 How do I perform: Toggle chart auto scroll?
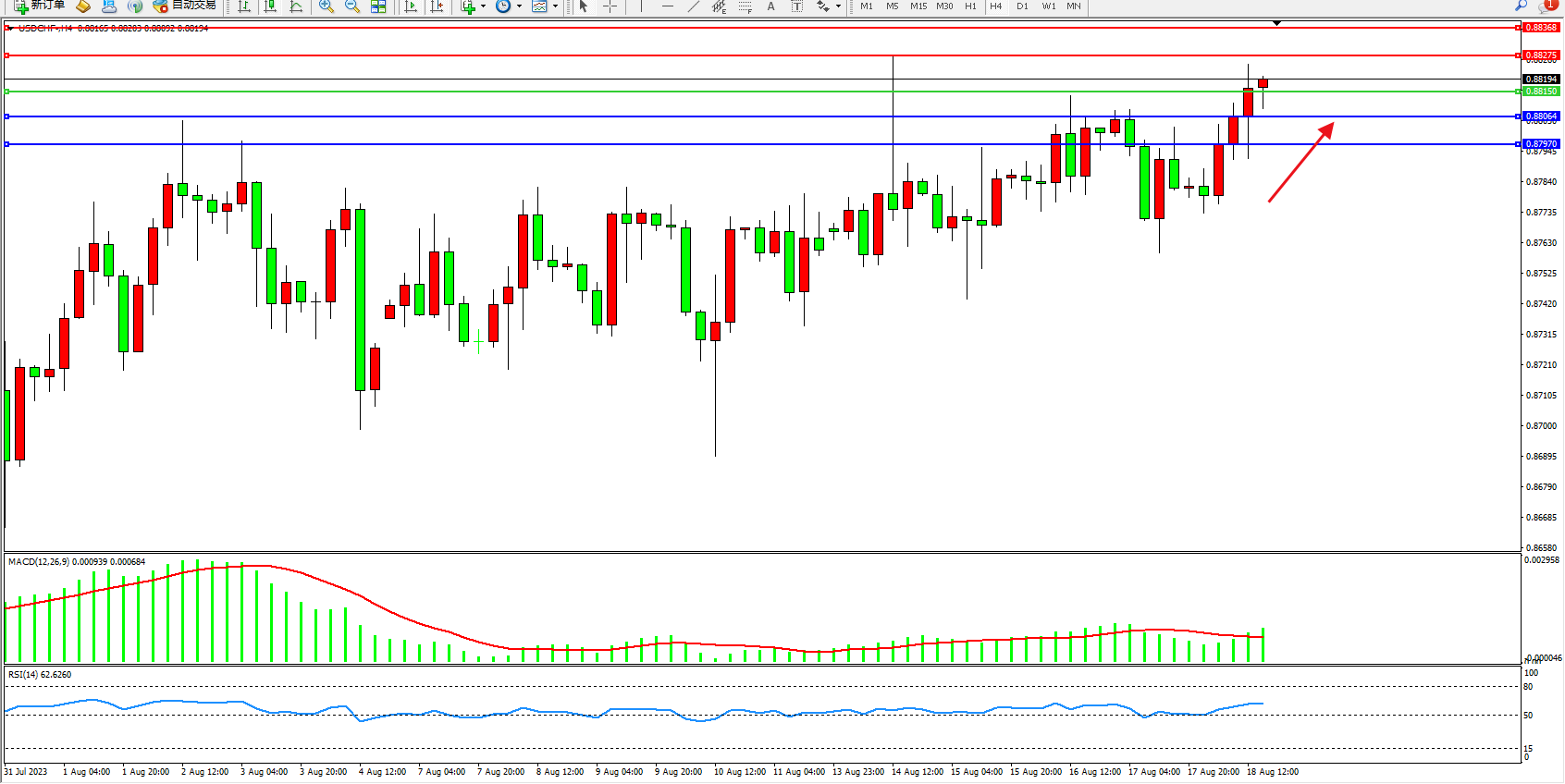412,6
